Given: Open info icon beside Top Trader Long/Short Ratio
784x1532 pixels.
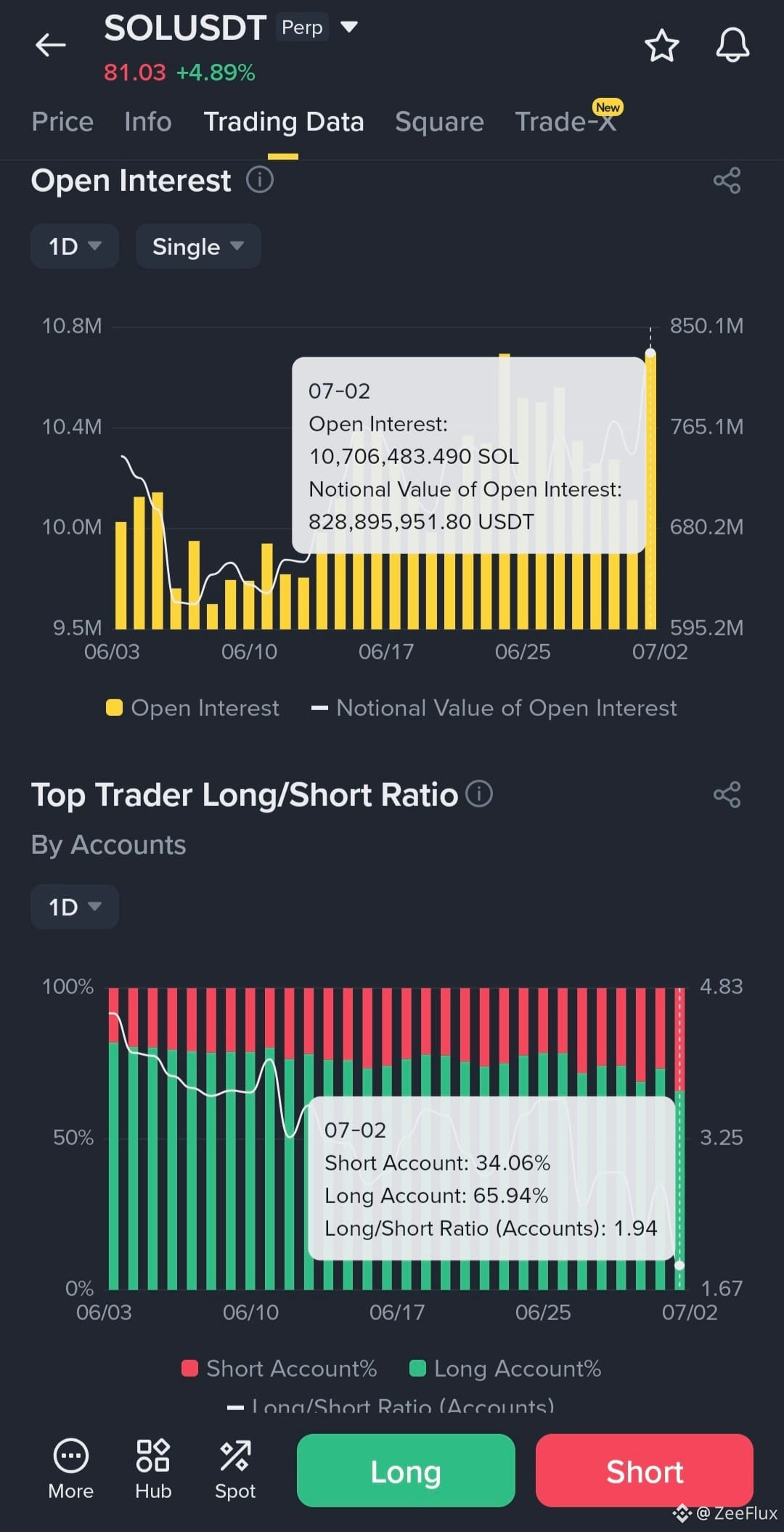Looking at the screenshot, I should point(479,794).
